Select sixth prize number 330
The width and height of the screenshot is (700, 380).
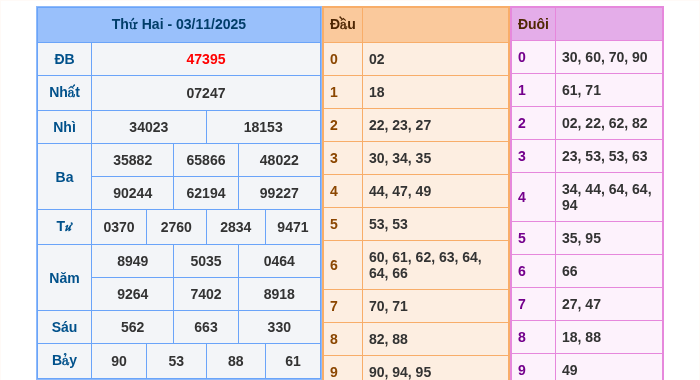coord(279,327)
